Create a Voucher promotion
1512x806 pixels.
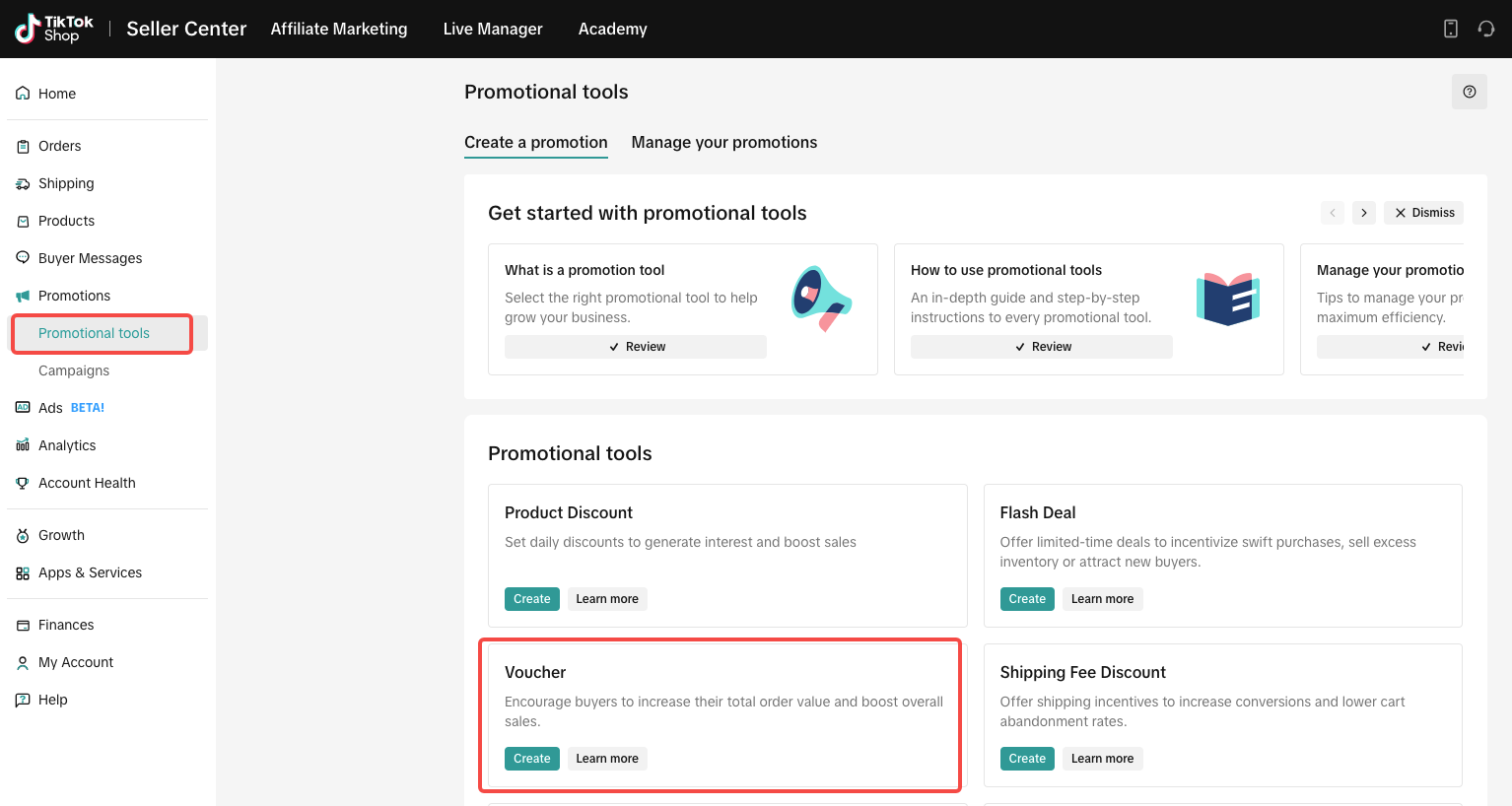tap(531, 759)
